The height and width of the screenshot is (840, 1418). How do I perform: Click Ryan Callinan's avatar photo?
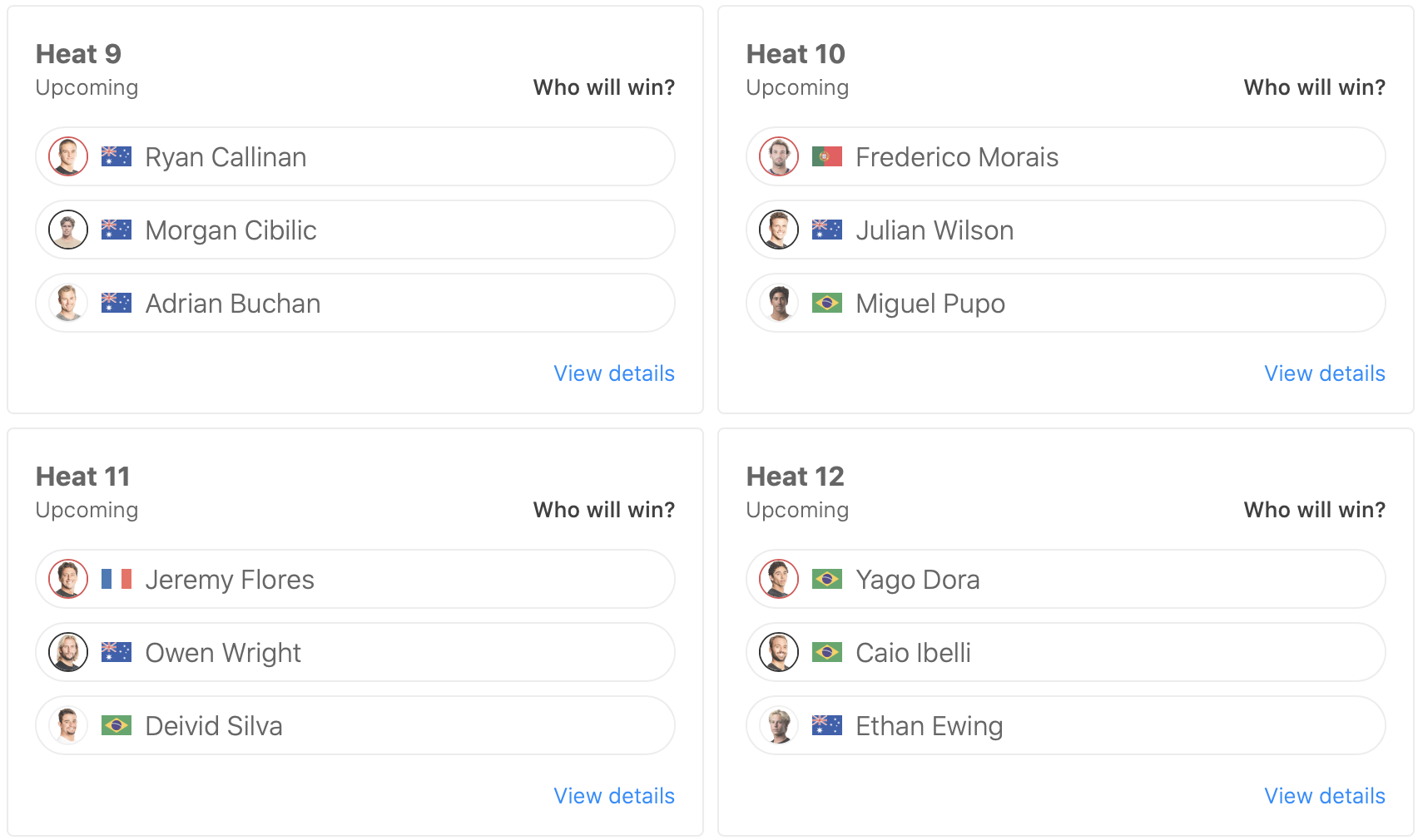tap(68, 156)
